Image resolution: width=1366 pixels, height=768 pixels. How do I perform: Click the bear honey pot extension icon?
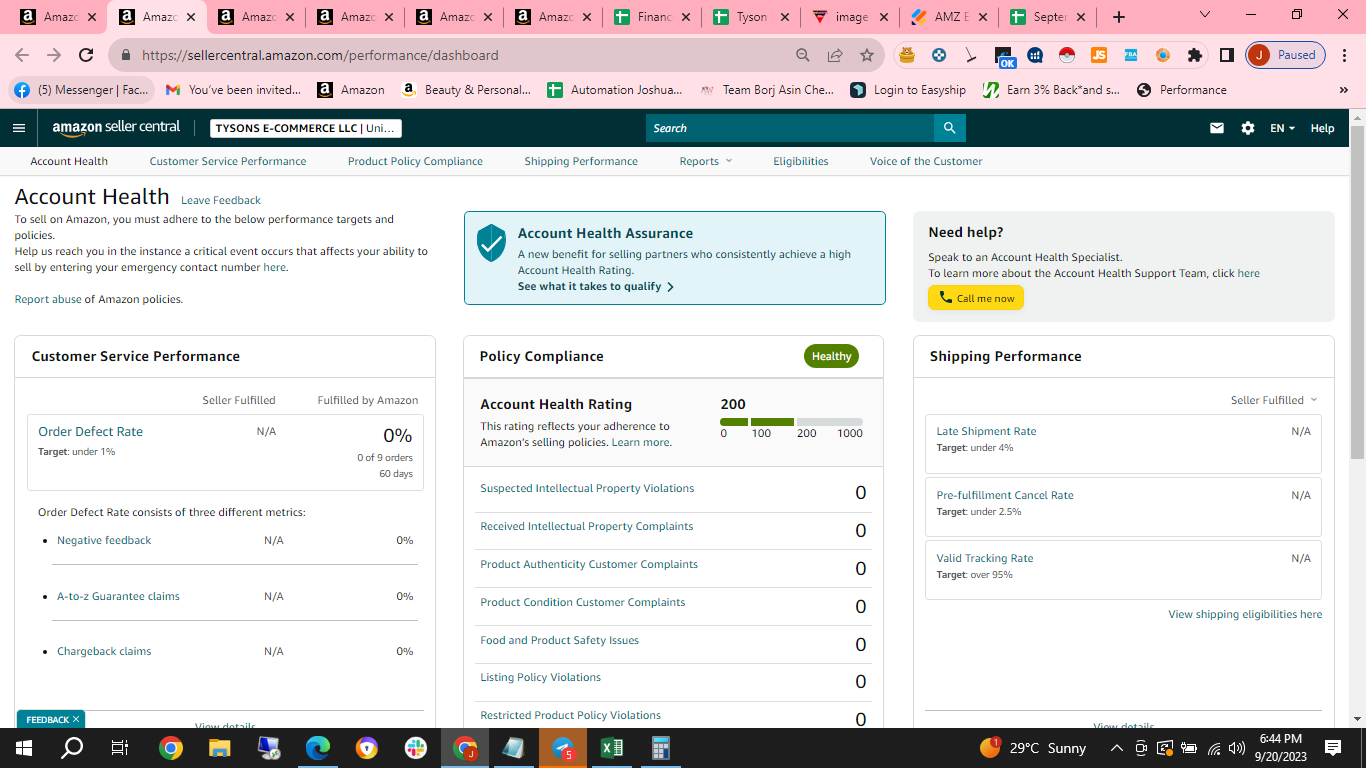(907, 55)
